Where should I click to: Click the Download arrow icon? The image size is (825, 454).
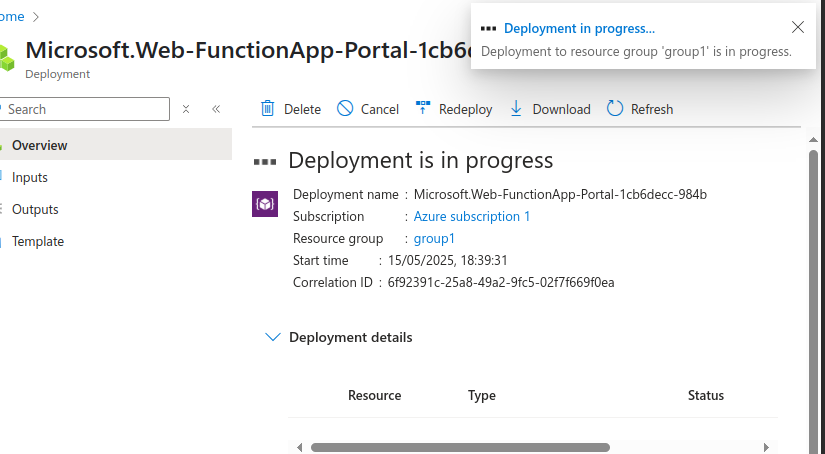click(516, 109)
